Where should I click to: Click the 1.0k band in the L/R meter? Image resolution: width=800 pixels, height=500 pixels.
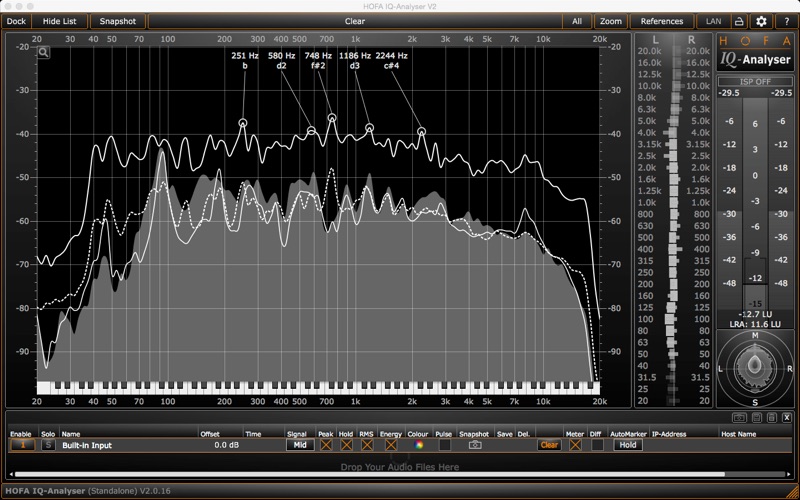coord(673,203)
